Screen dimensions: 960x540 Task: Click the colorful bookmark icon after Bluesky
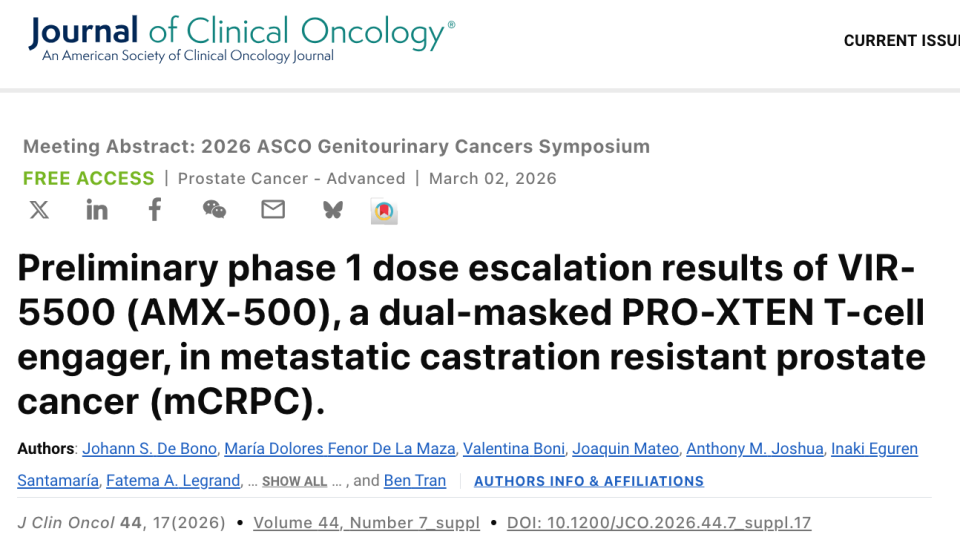tap(384, 211)
